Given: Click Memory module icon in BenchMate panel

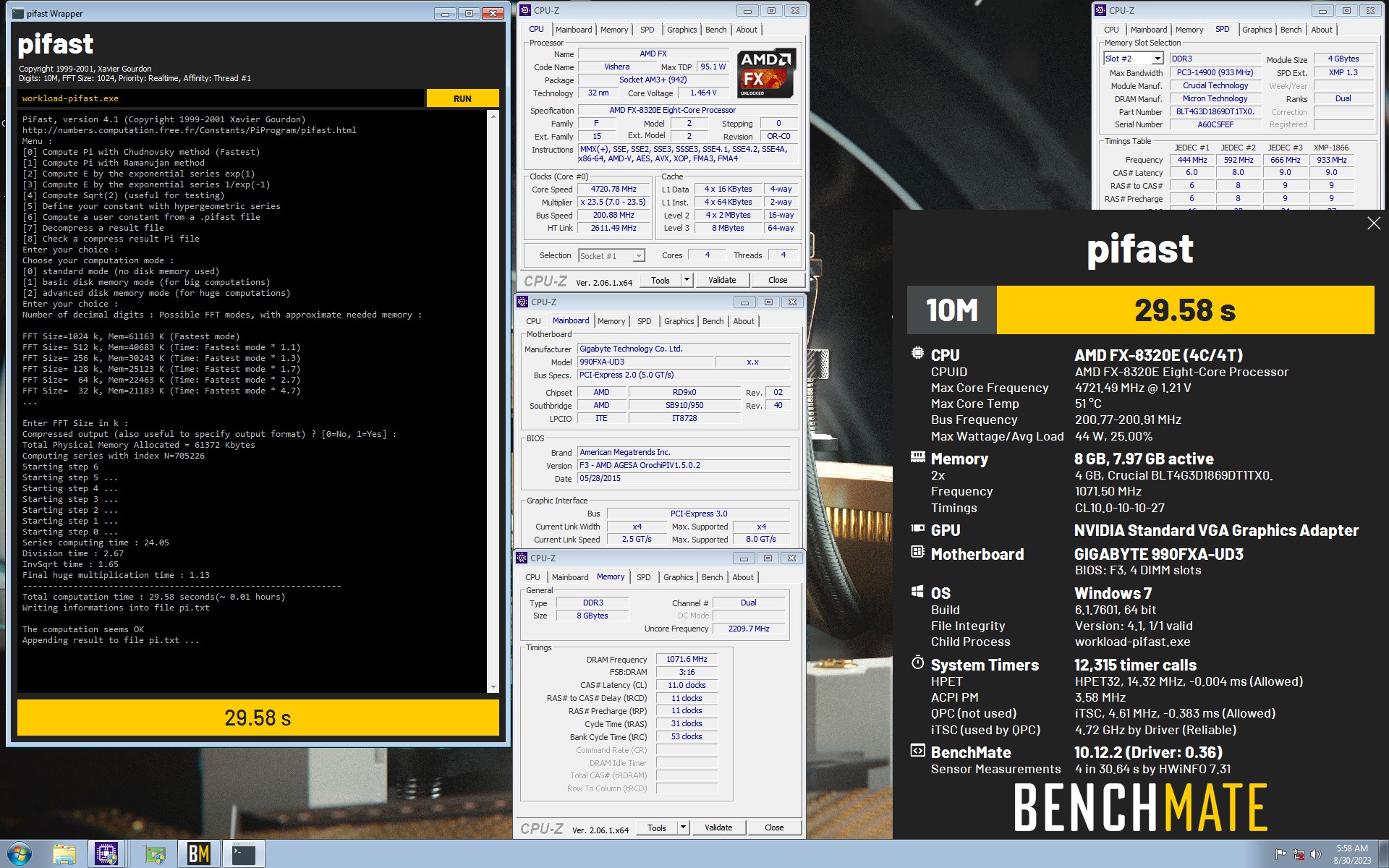Looking at the screenshot, I should 917,456.
